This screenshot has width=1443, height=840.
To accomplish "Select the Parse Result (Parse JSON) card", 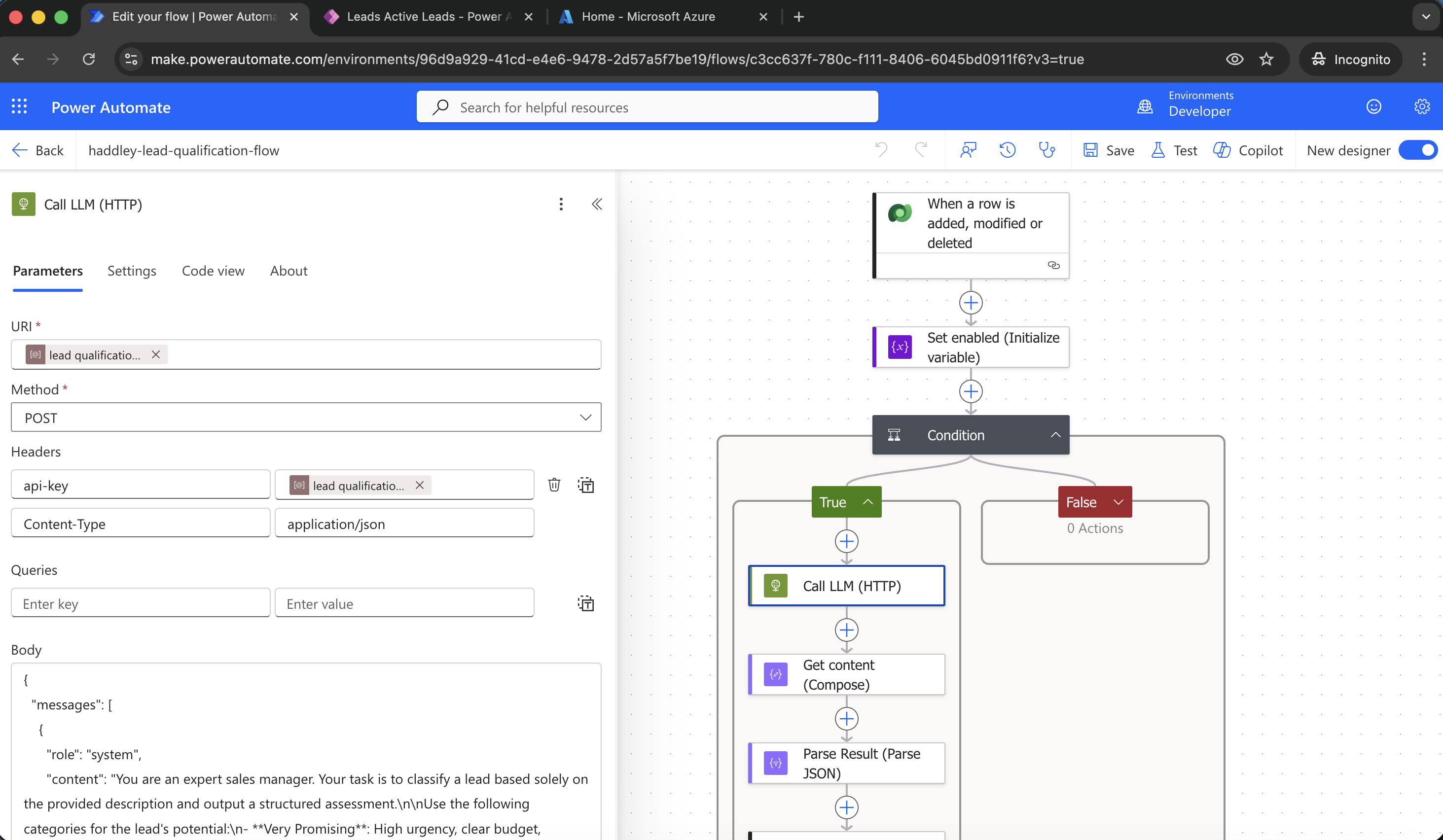I will tap(846, 763).
